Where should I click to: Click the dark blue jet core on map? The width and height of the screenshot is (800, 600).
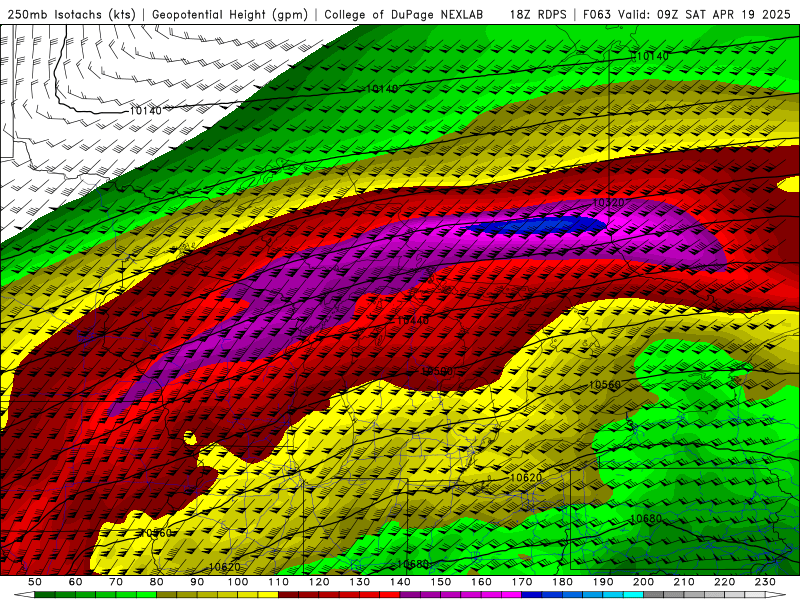click(x=536, y=225)
